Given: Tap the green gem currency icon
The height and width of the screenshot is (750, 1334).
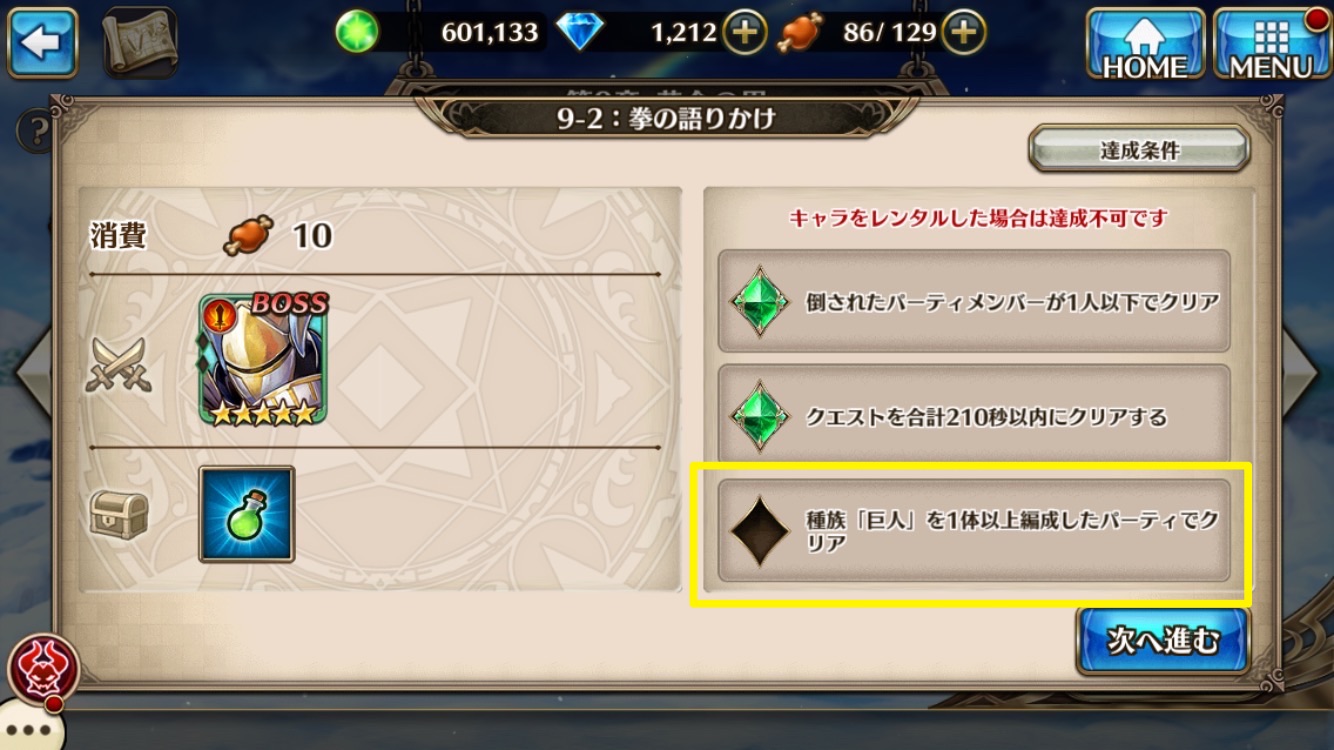Looking at the screenshot, I should pyautogui.click(x=357, y=32).
